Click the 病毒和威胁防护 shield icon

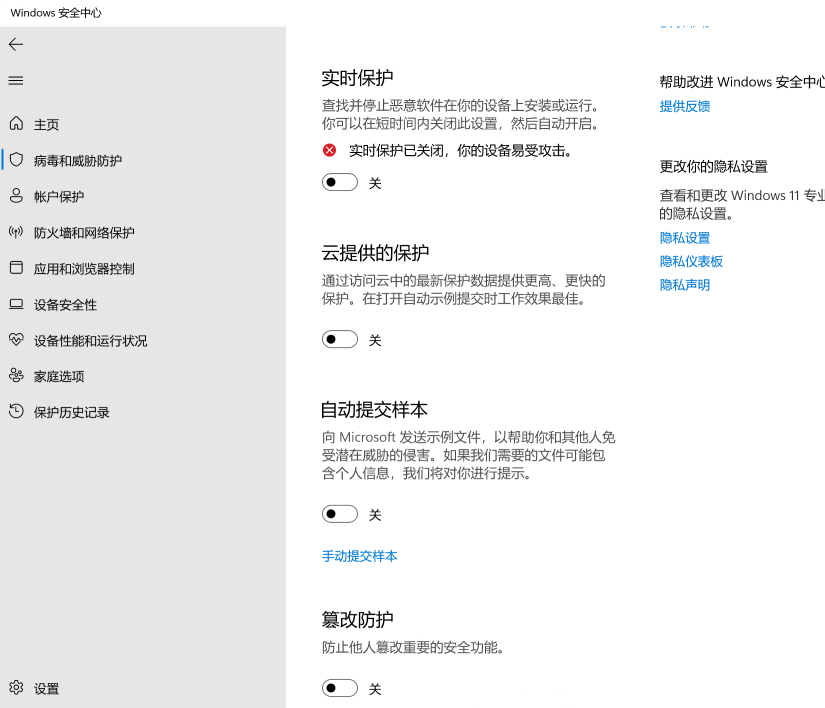(16, 160)
